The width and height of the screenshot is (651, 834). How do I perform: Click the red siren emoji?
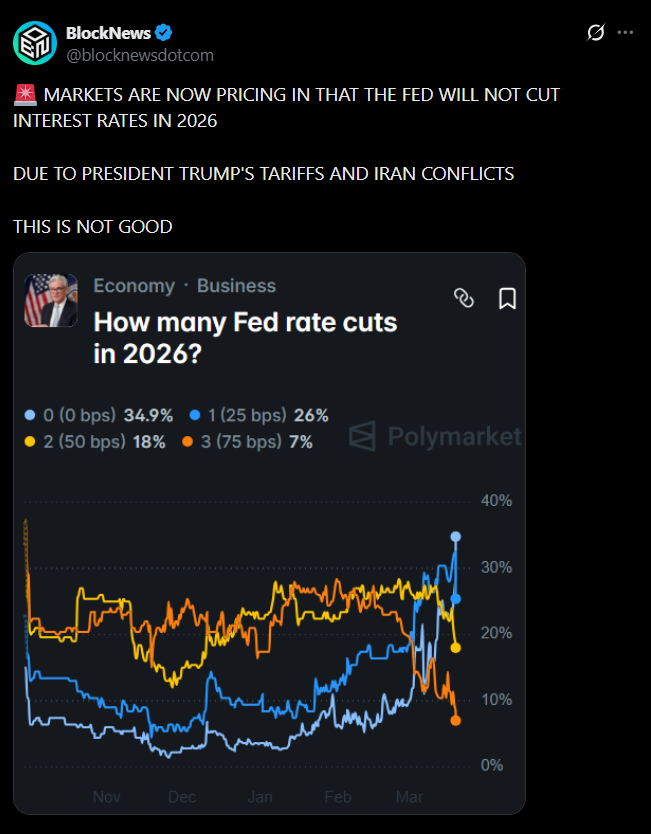point(26,95)
